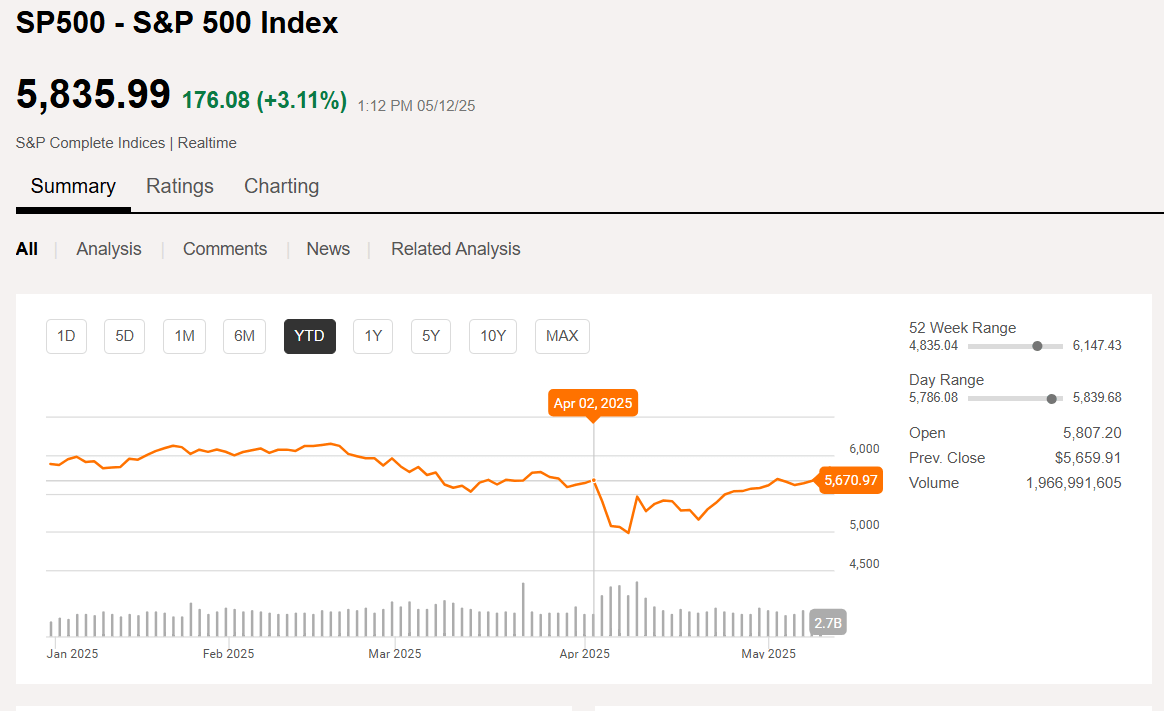Switch to the 1M chart view
1164x711 pixels.
pos(184,336)
